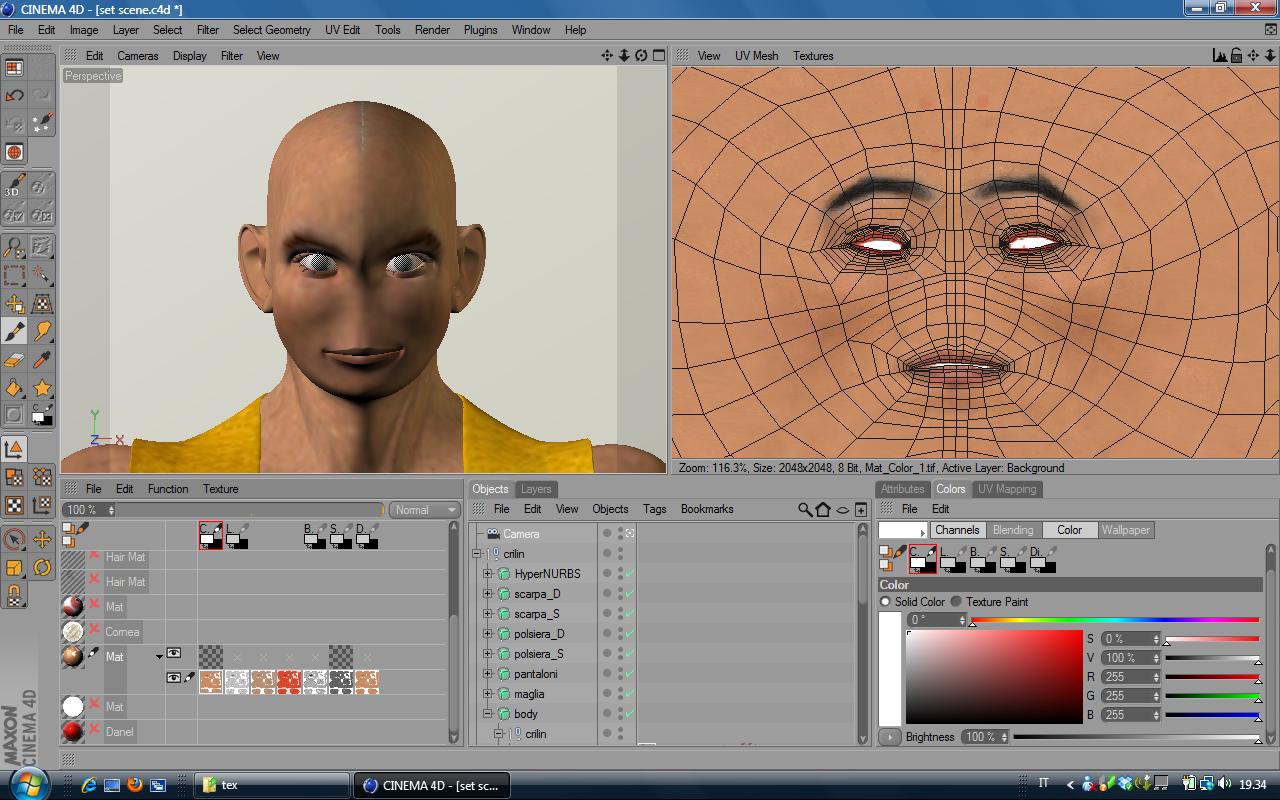Select the Texture Paint radio option
This screenshot has width=1280, height=800.
(x=956, y=602)
